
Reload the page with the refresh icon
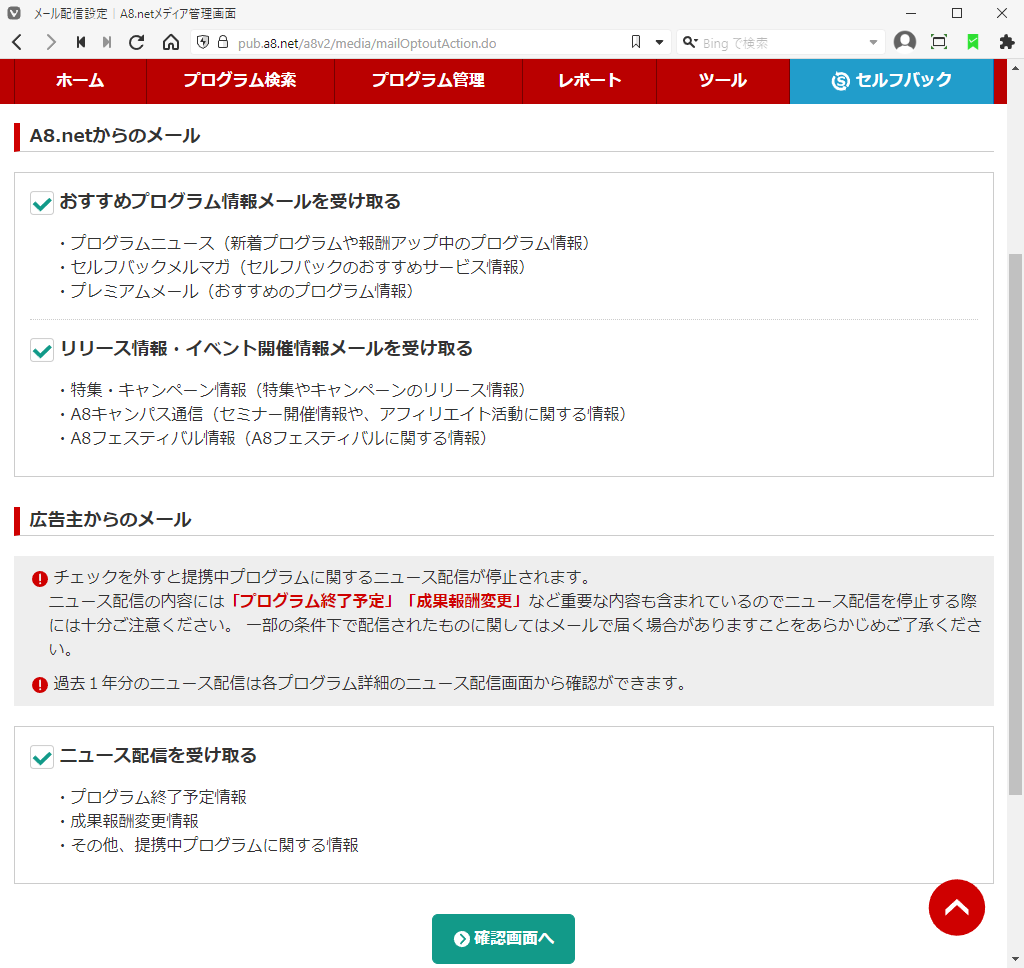click(x=136, y=42)
